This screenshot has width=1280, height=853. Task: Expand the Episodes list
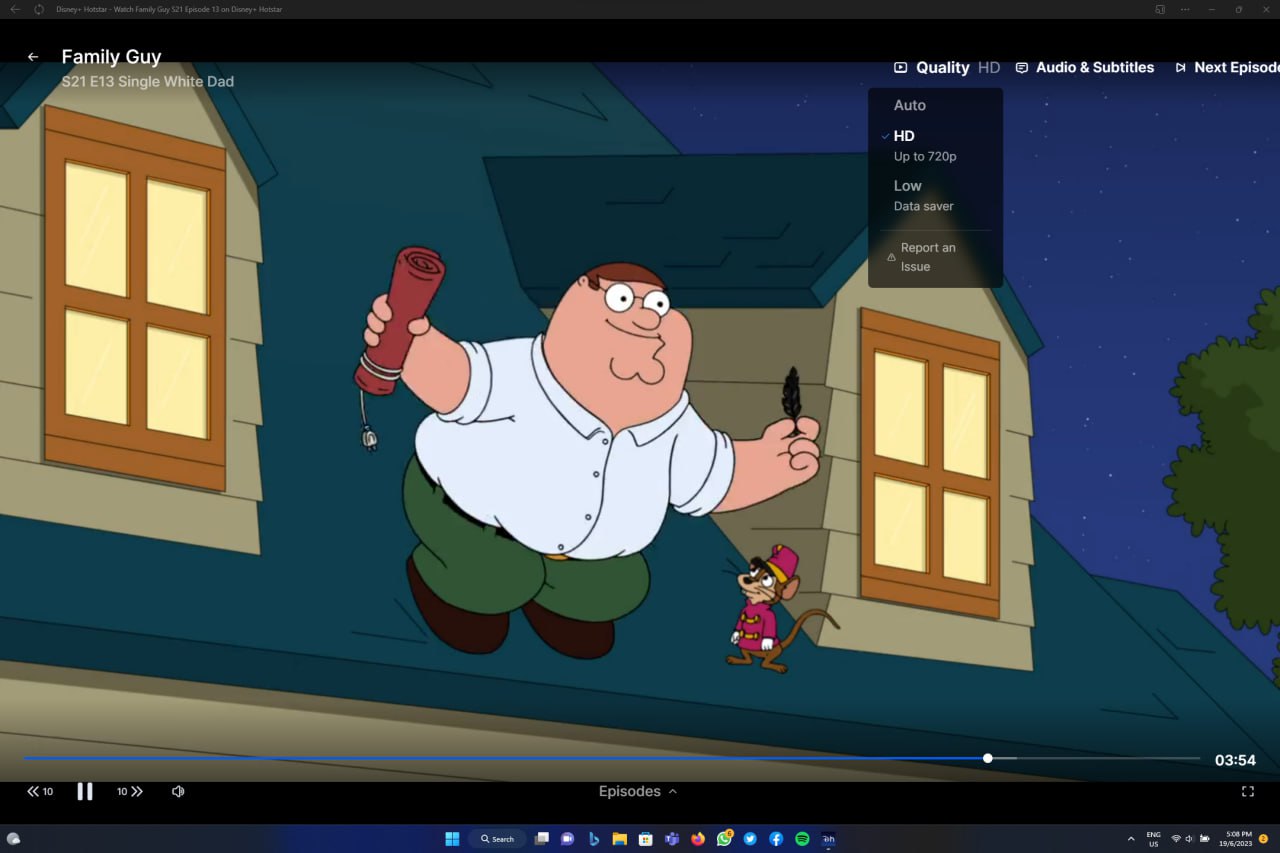click(x=638, y=791)
